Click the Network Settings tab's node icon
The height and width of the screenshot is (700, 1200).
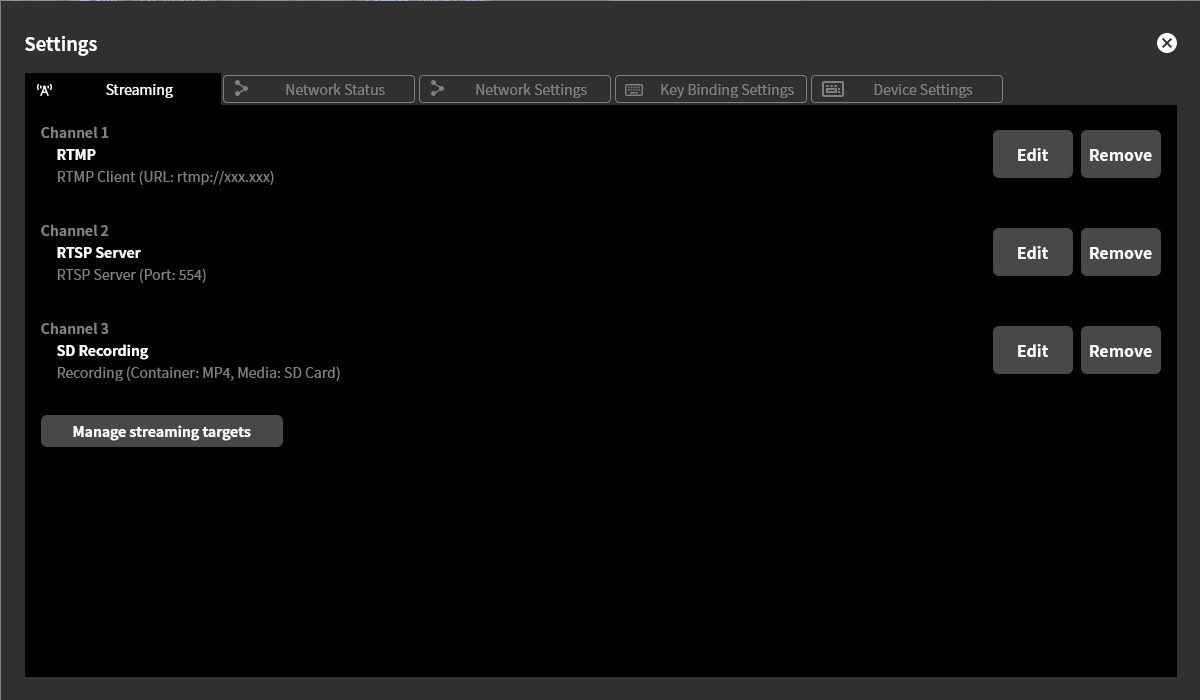point(437,89)
